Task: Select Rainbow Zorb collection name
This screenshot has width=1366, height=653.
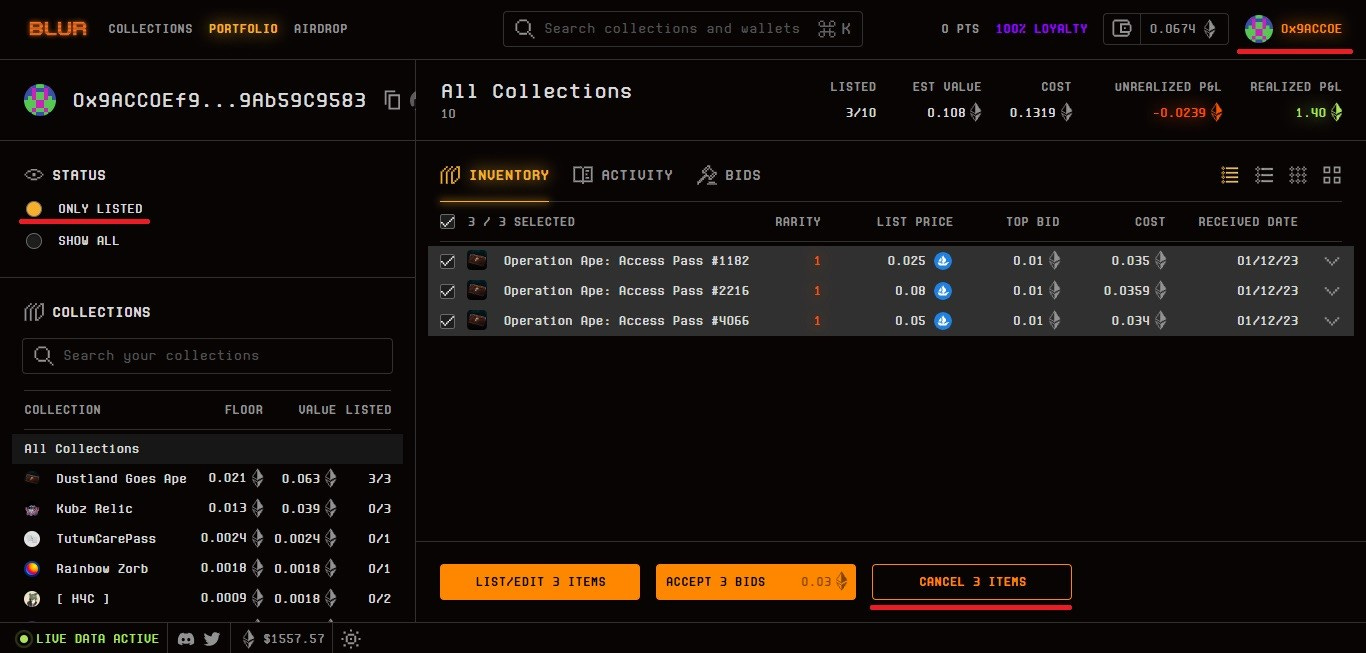Action: [102, 569]
